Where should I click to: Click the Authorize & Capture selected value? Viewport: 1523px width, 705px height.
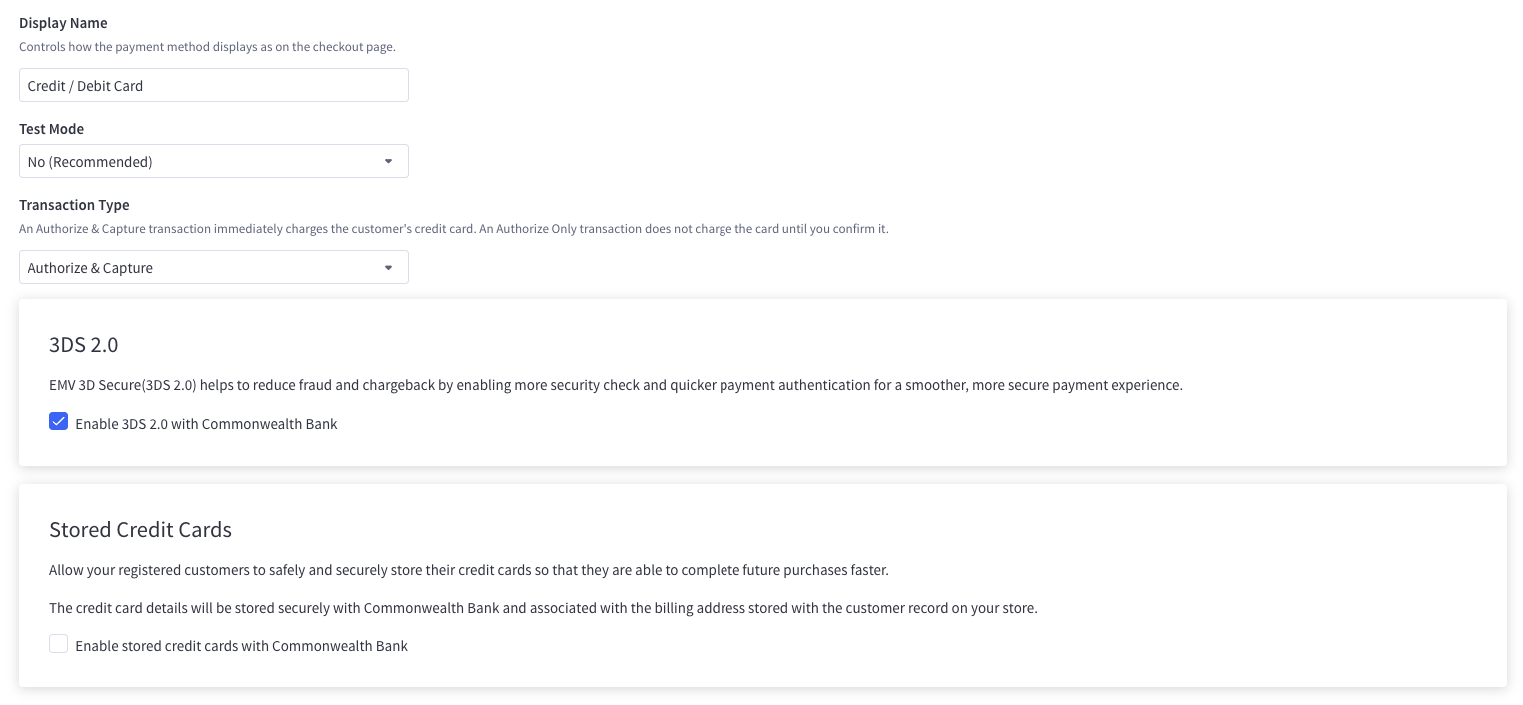90,267
